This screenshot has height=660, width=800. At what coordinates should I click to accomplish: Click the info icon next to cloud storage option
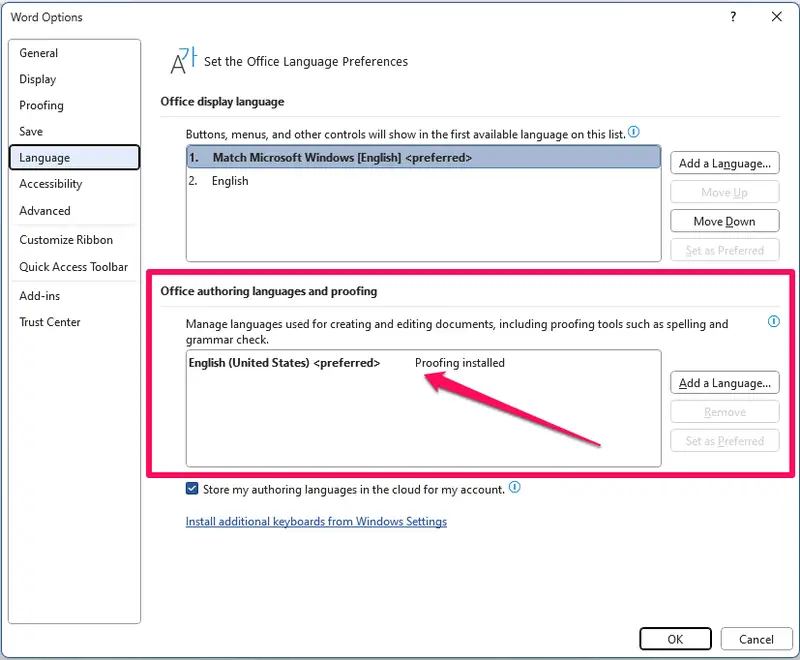(513, 489)
